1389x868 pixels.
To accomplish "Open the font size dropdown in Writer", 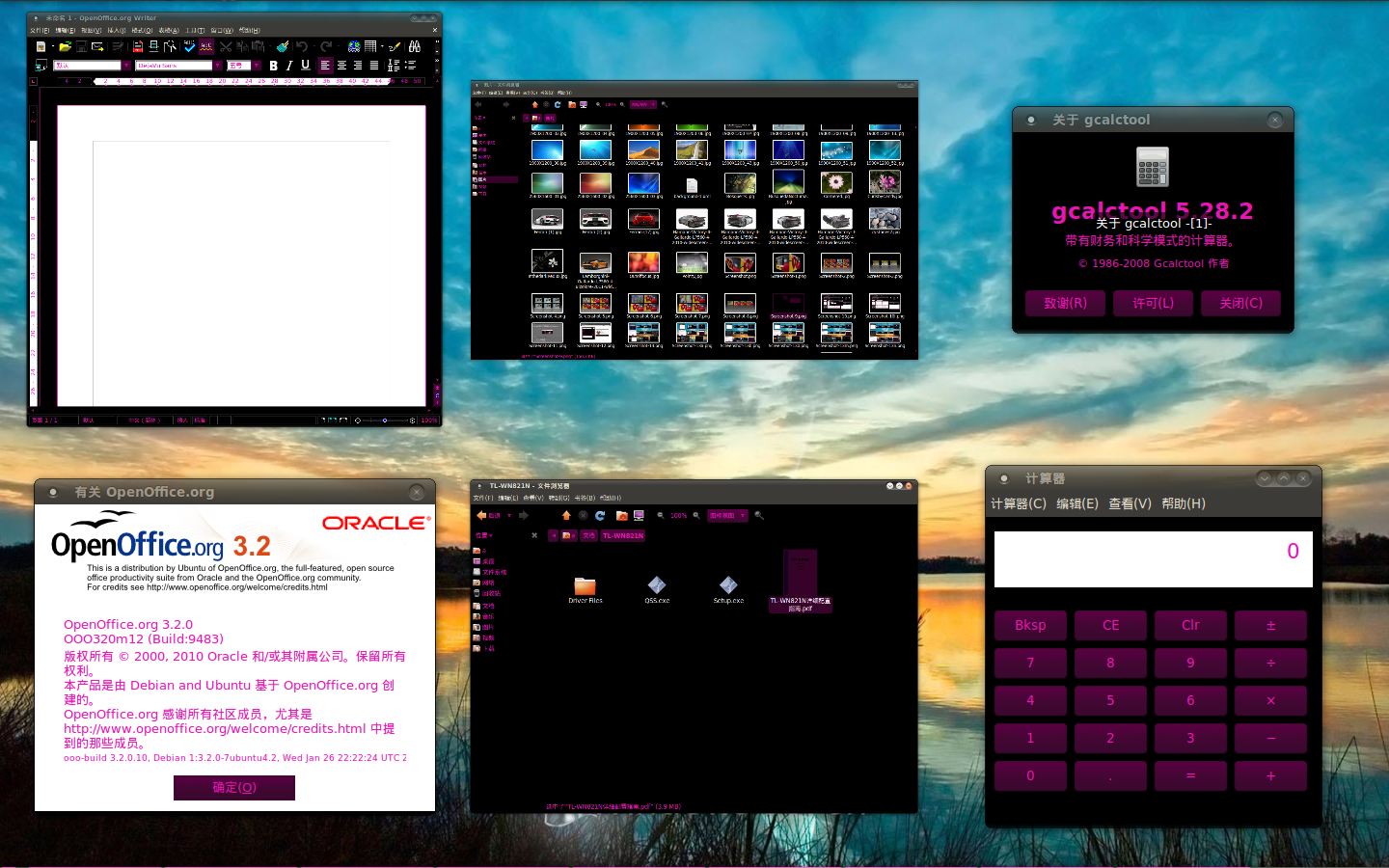I will (256, 66).
